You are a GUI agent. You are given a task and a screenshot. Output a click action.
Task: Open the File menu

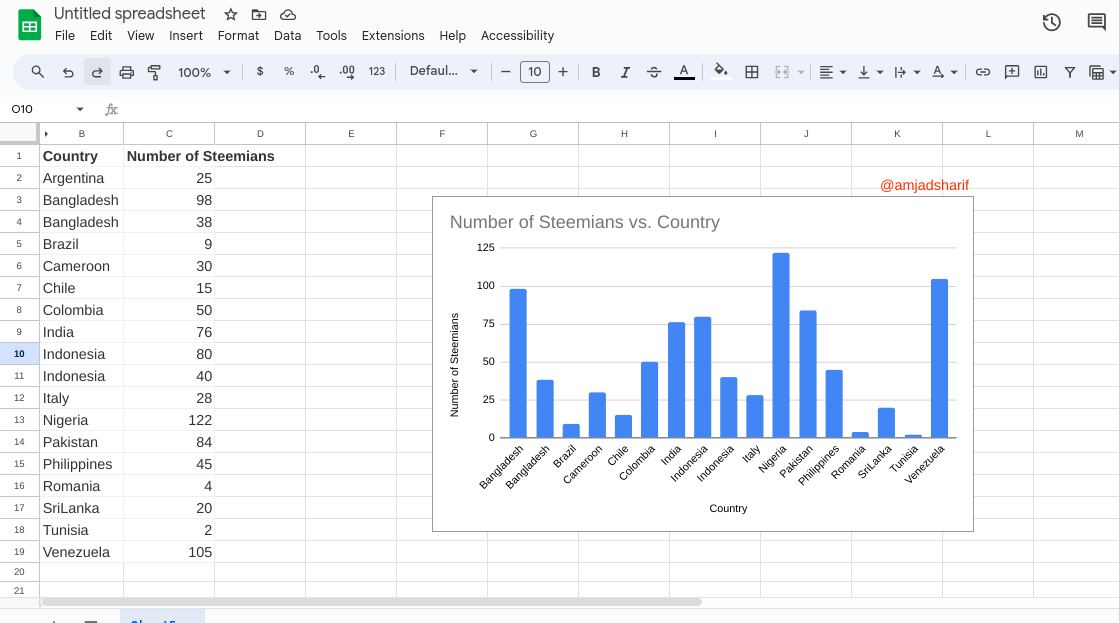point(64,36)
